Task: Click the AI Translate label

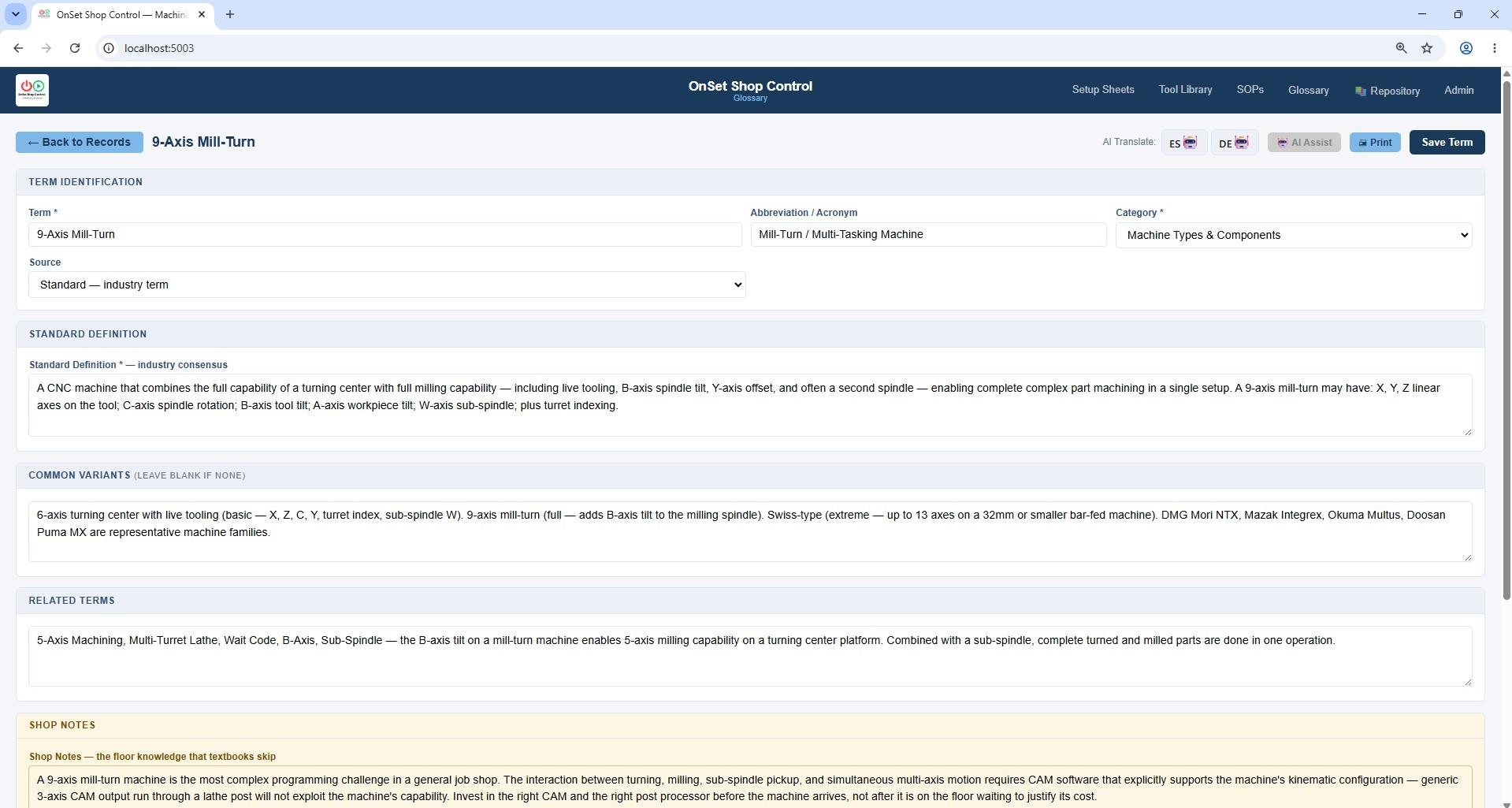Action: point(1128,143)
